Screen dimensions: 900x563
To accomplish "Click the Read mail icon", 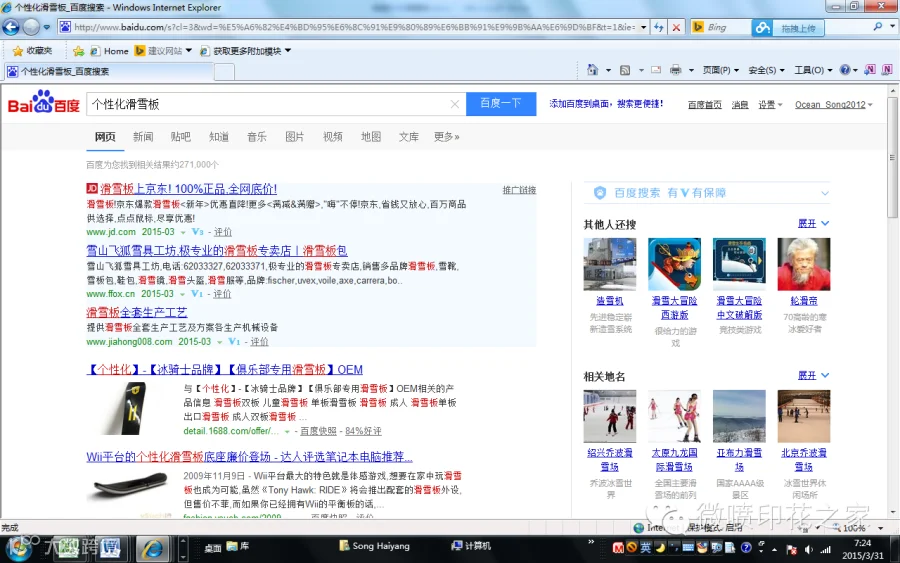I will [656, 70].
